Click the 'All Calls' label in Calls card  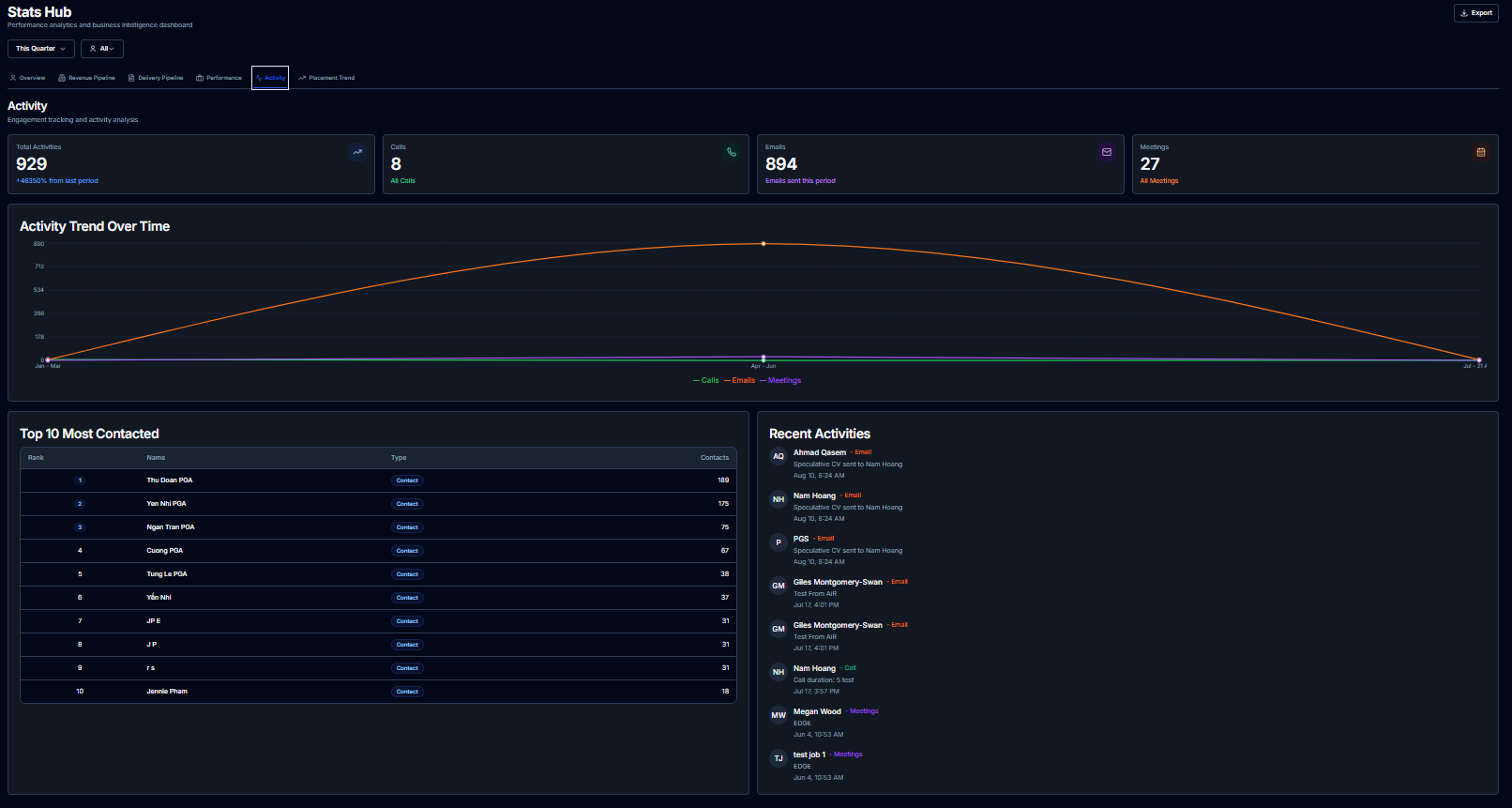pos(402,181)
